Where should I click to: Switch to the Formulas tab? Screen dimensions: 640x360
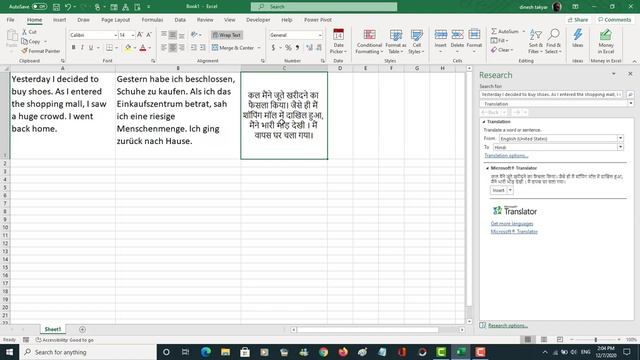click(152, 20)
